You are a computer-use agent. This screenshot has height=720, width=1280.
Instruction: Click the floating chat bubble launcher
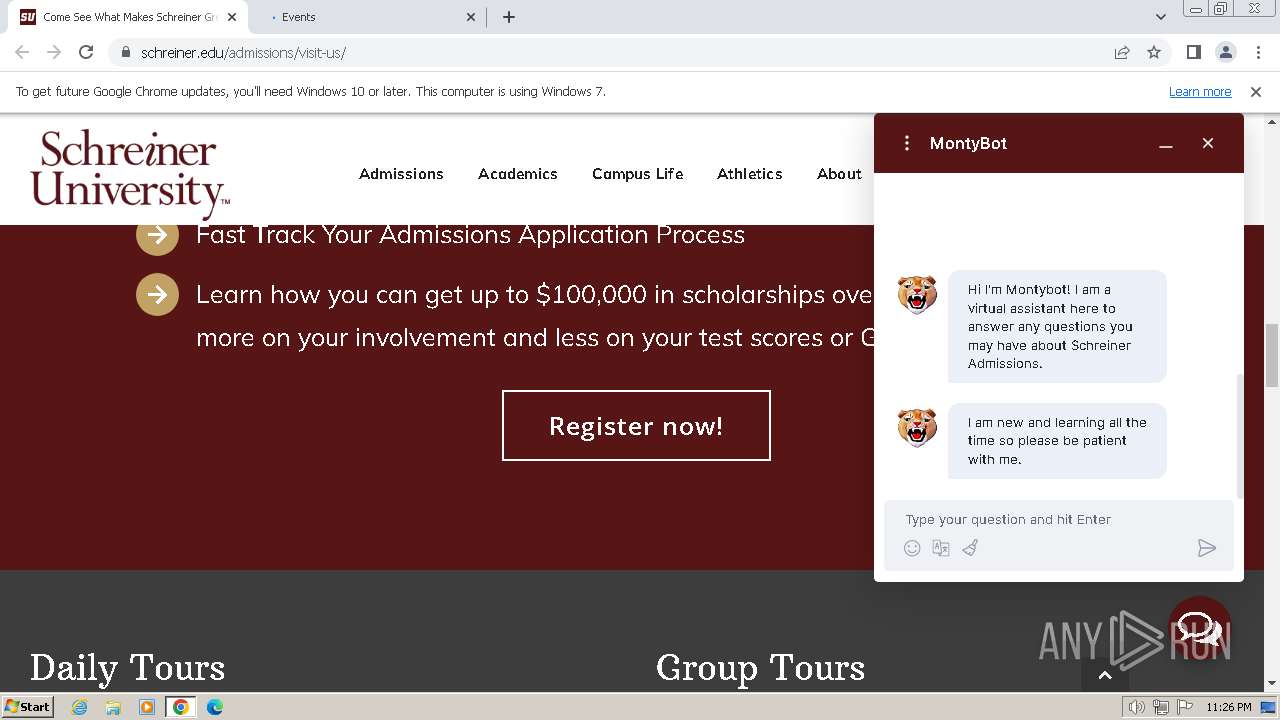coord(1199,628)
